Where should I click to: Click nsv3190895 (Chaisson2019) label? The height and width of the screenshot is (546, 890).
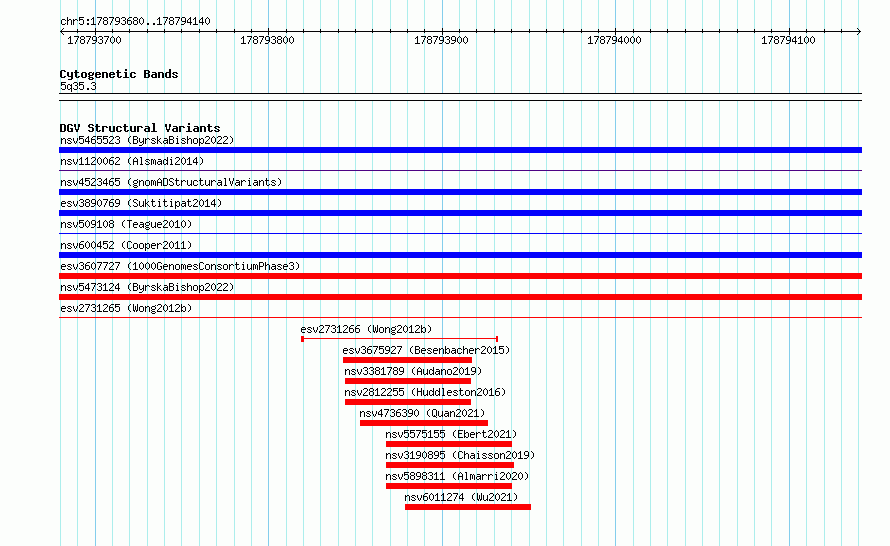(x=460, y=455)
